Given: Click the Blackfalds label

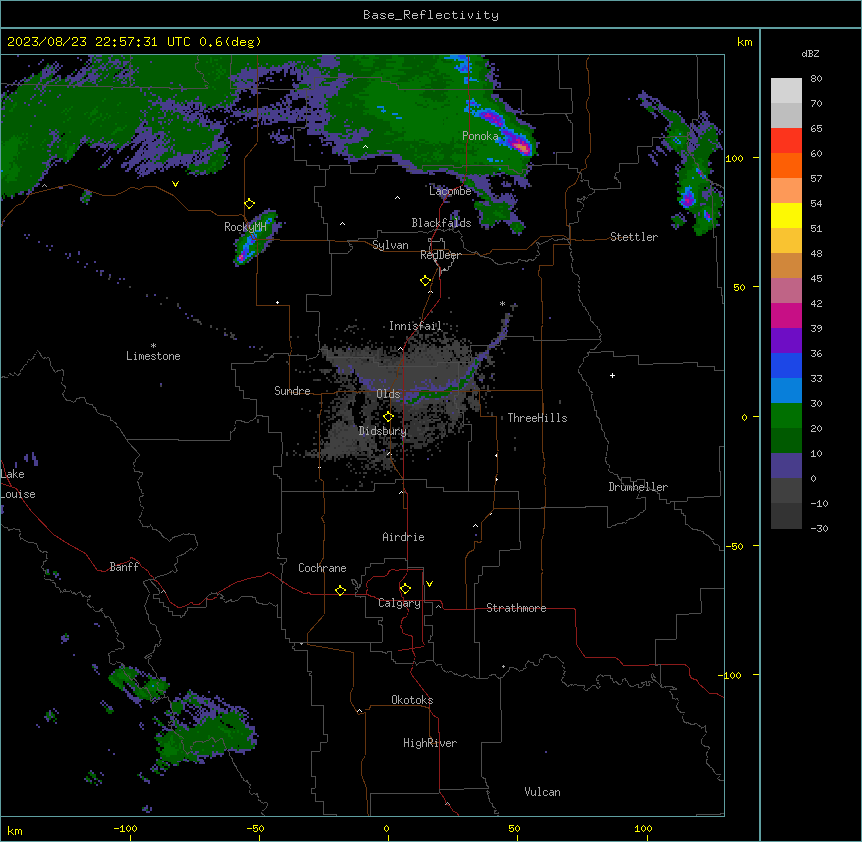Looking at the screenshot, I should point(441,223).
